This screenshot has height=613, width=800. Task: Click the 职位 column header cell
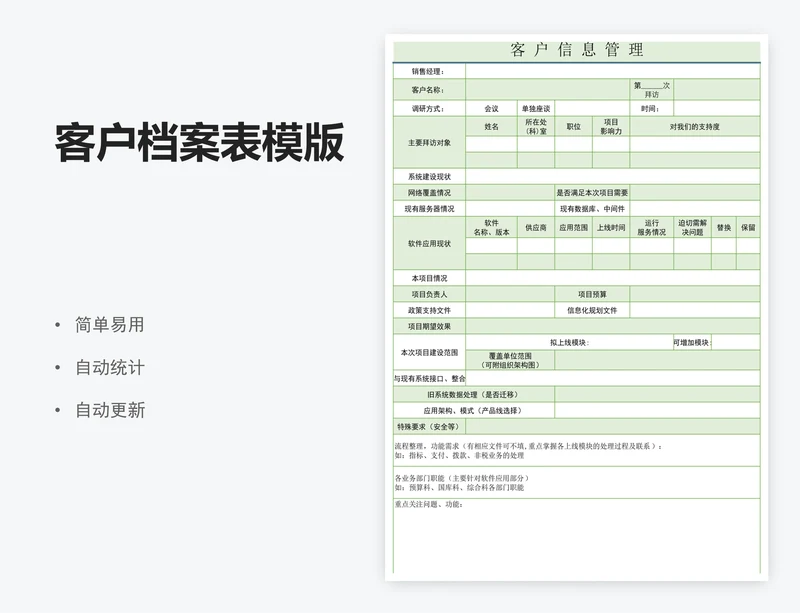pos(572,126)
